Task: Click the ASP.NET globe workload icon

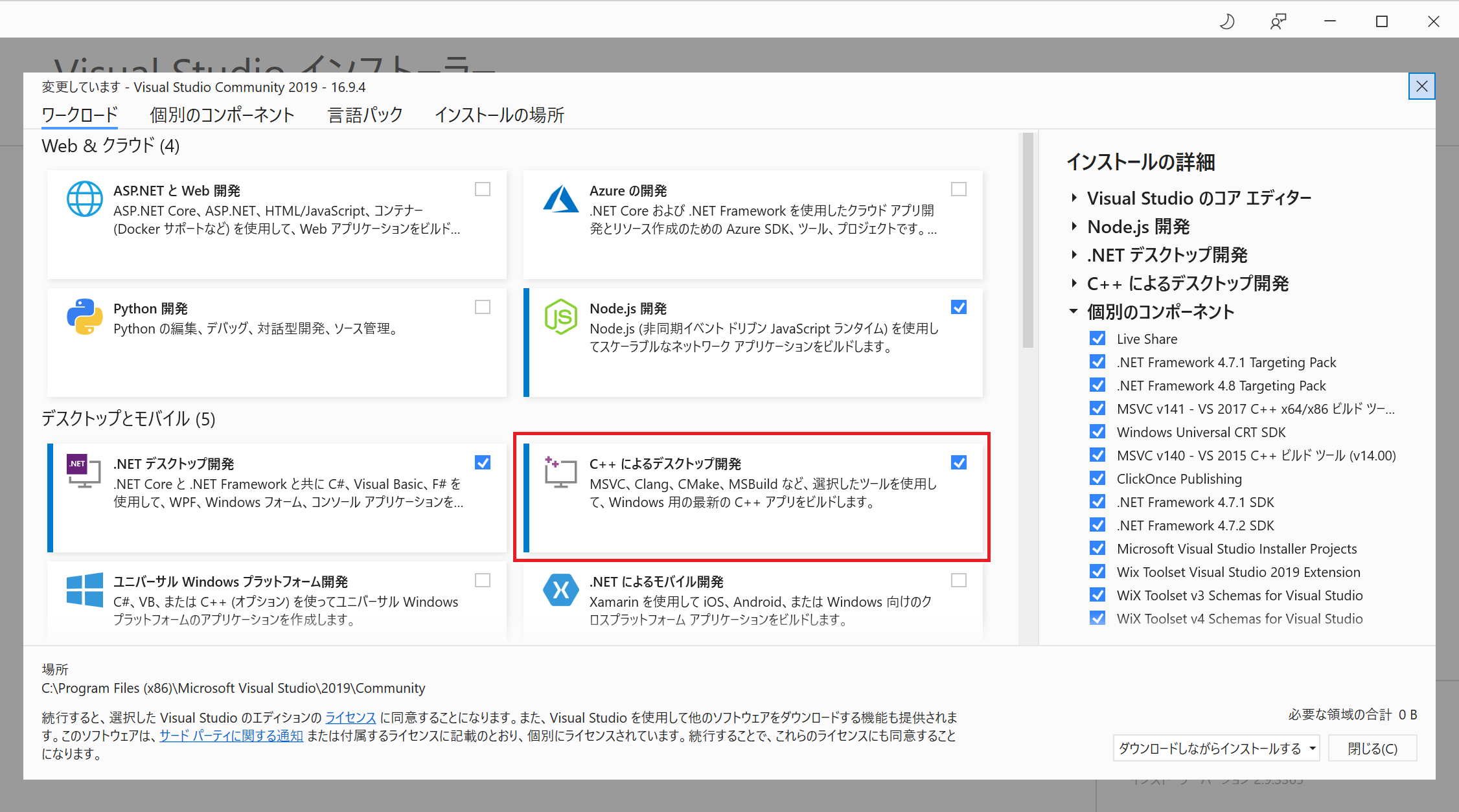Action: tap(85, 199)
